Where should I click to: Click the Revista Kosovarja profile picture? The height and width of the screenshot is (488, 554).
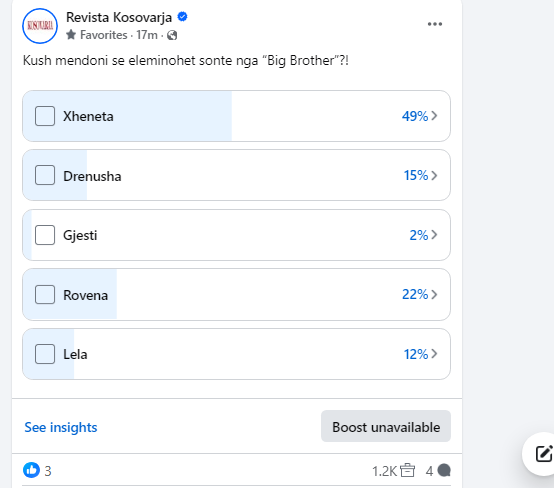coord(40,26)
